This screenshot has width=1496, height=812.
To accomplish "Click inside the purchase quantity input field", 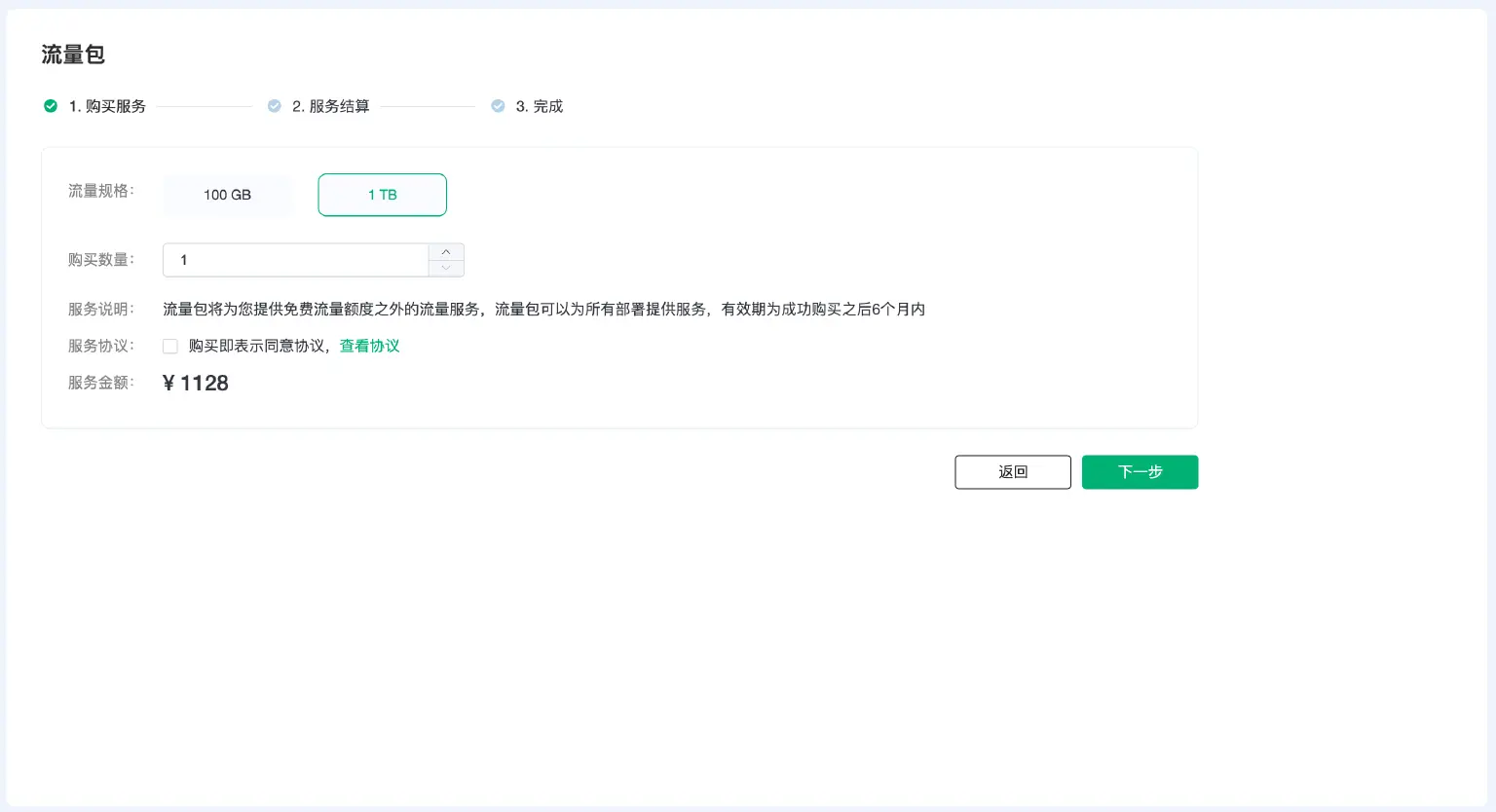I will tap(292, 260).
